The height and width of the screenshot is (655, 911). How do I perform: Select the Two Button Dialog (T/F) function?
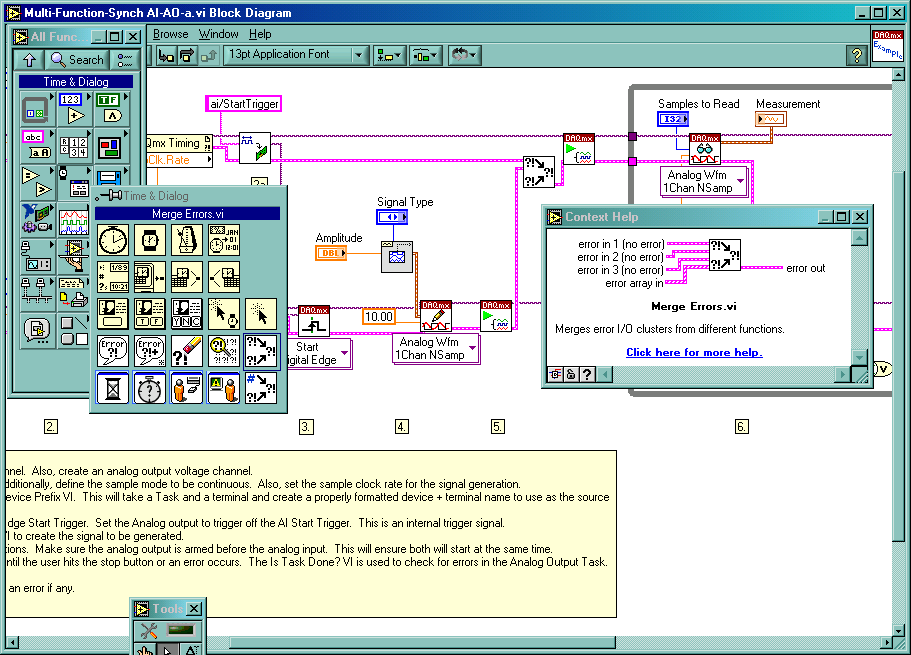pos(150,314)
